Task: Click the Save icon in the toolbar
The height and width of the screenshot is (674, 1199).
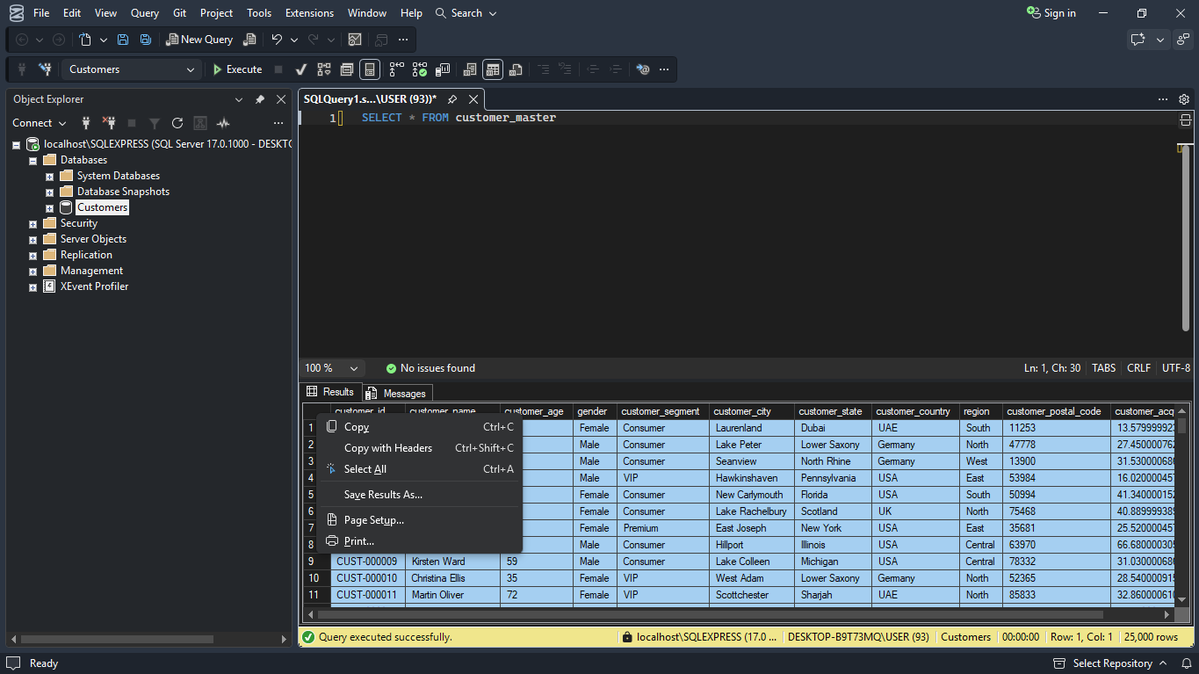Action: tap(122, 40)
